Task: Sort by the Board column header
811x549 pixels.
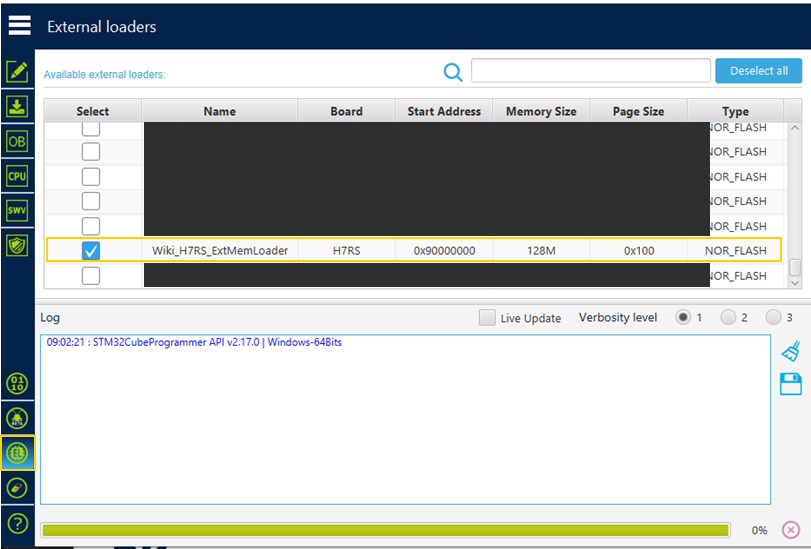Action: pos(347,111)
